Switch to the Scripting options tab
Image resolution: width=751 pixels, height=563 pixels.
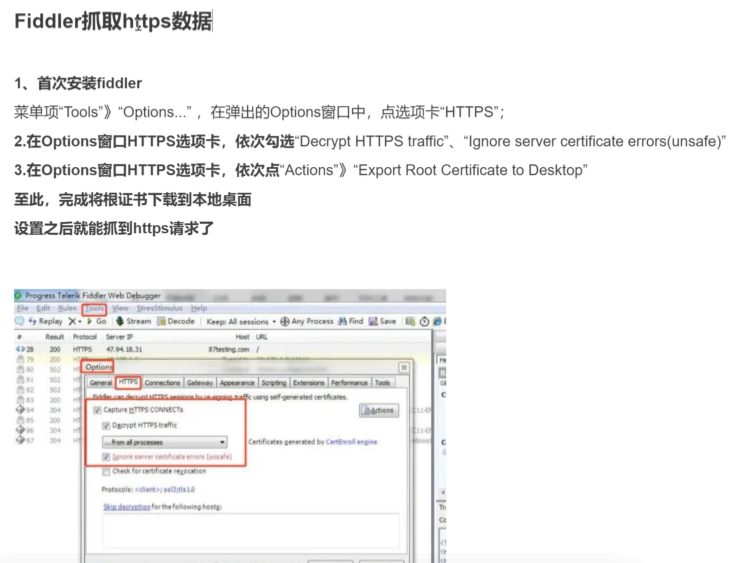[273, 383]
